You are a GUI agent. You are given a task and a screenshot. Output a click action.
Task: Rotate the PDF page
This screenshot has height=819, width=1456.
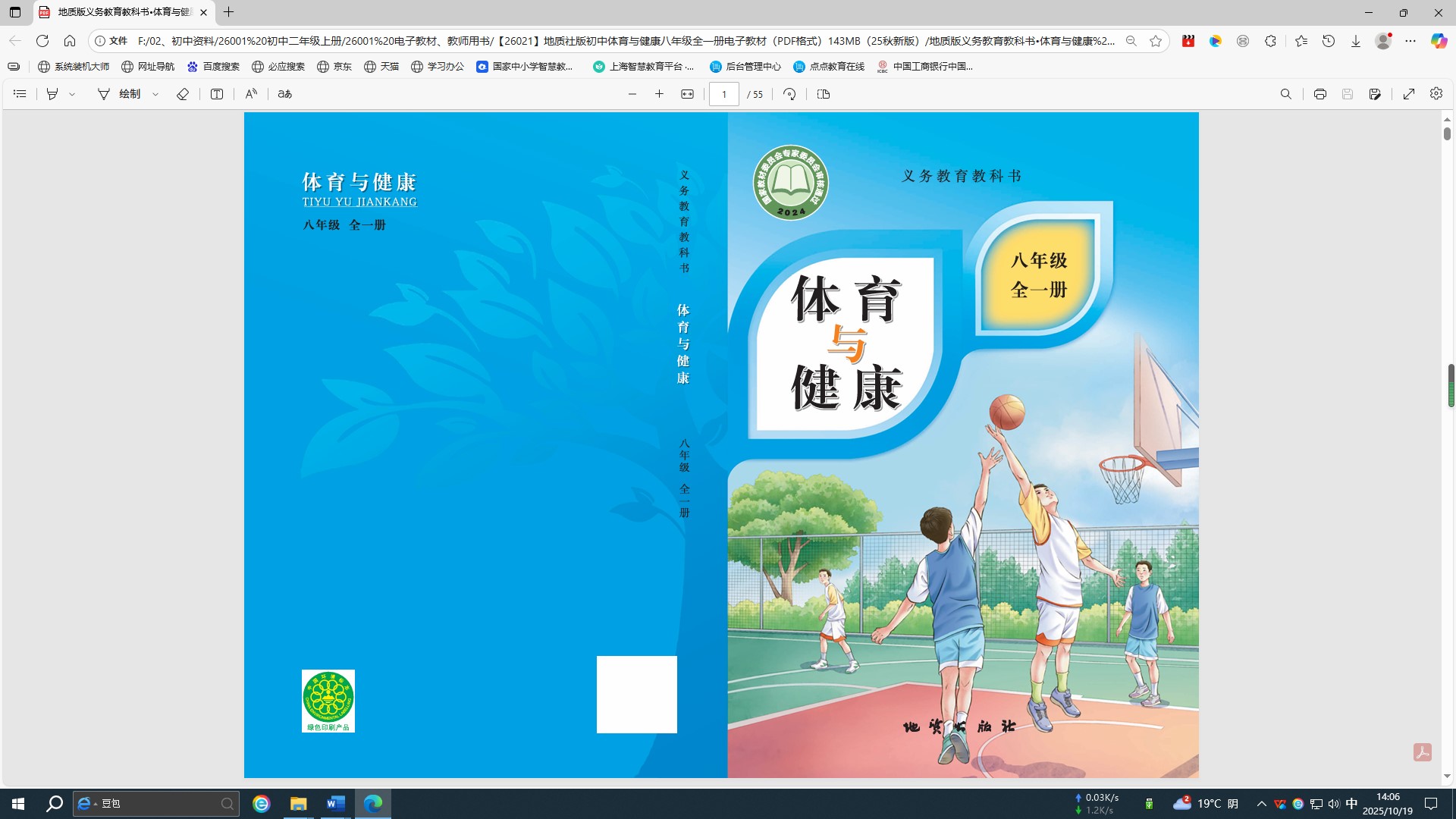[789, 94]
